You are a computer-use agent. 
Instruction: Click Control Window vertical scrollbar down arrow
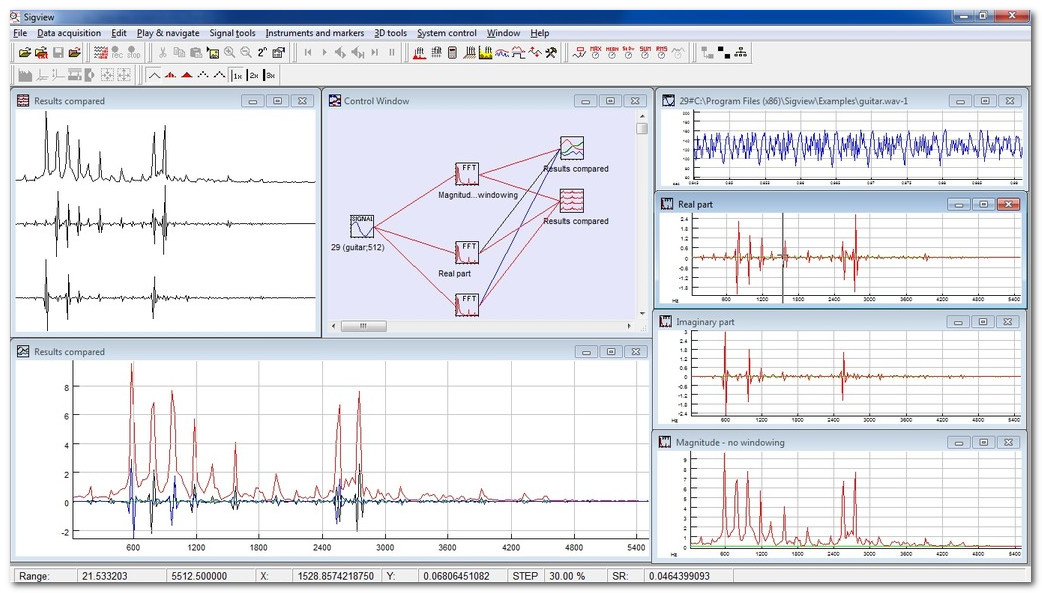(642, 314)
